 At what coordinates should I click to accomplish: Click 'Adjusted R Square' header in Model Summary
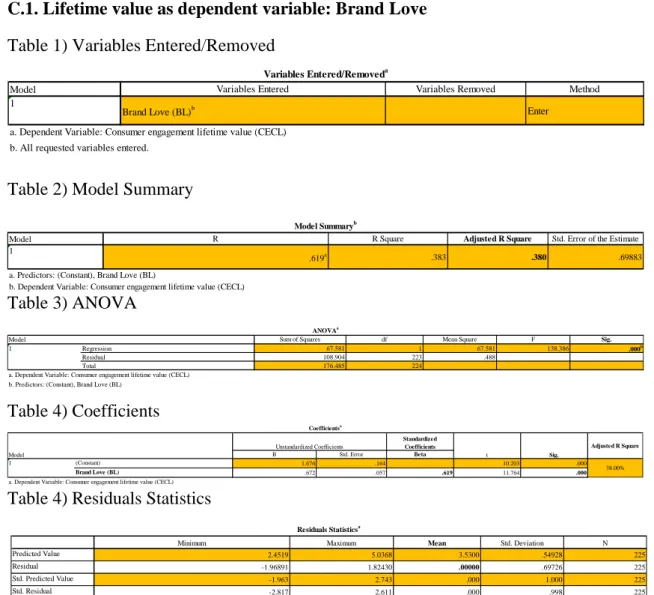click(497, 239)
